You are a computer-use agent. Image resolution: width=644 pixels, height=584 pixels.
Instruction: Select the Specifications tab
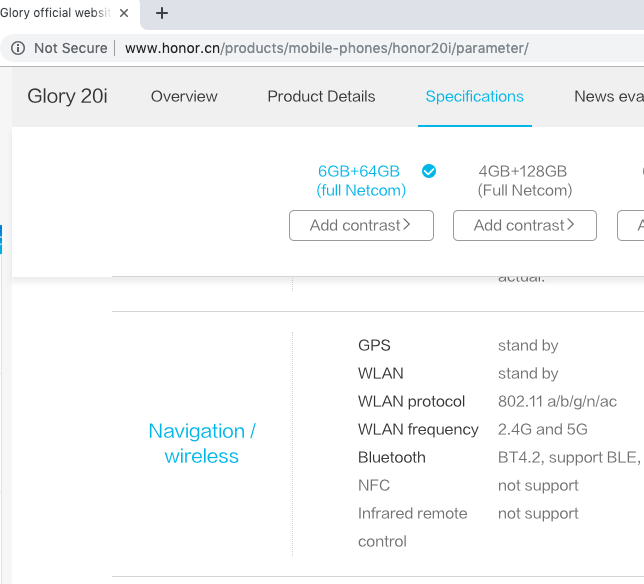point(474,96)
